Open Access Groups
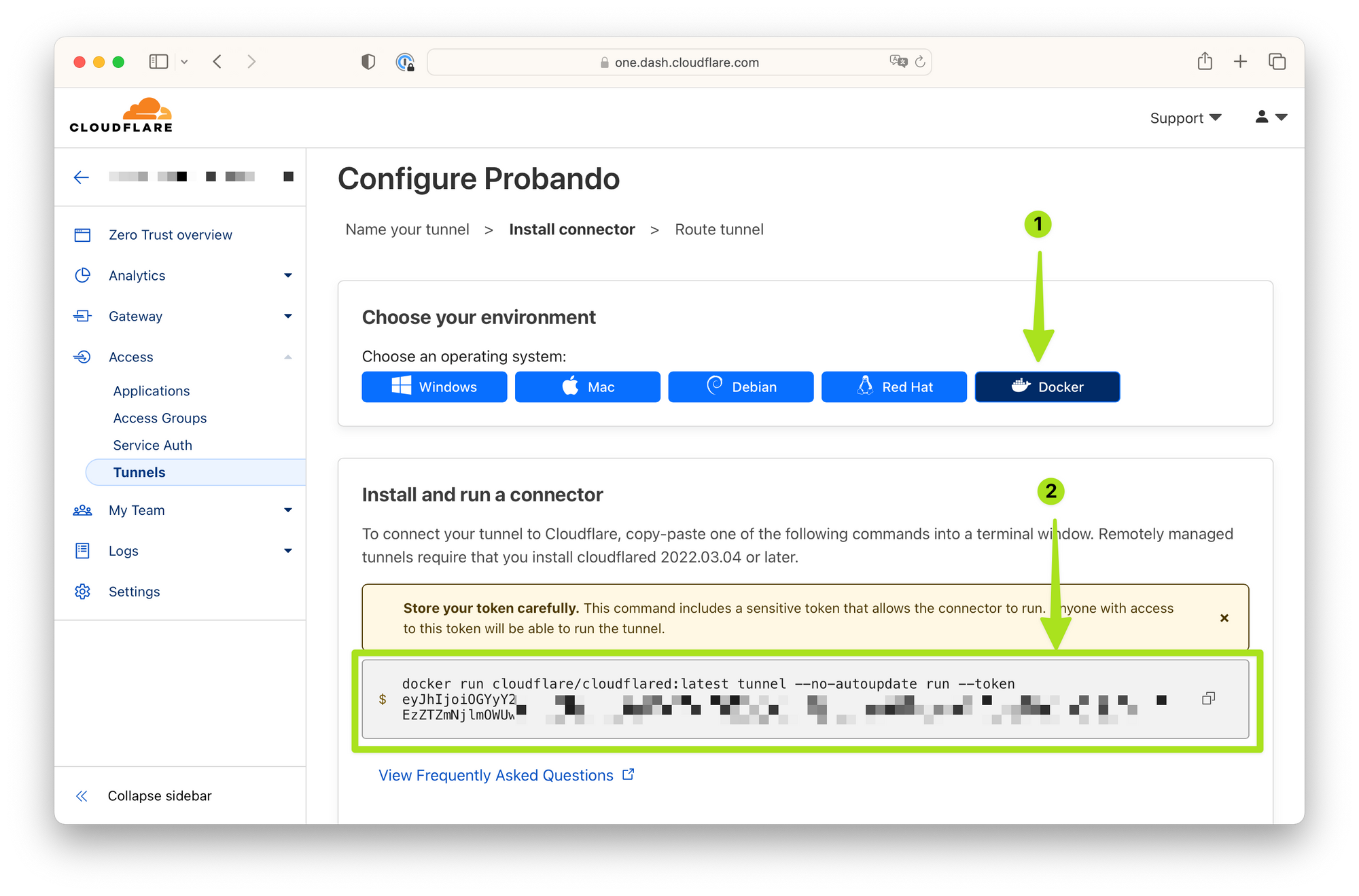 160,418
